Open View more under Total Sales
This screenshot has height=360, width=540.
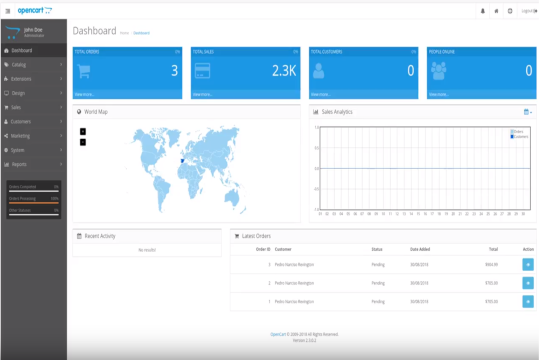pyautogui.click(x=202, y=94)
